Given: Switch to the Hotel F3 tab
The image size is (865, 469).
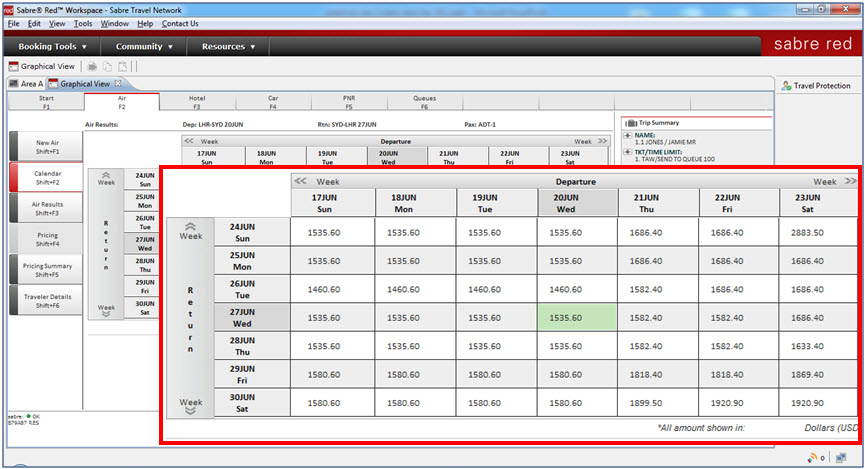Looking at the screenshot, I should (197, 102).
